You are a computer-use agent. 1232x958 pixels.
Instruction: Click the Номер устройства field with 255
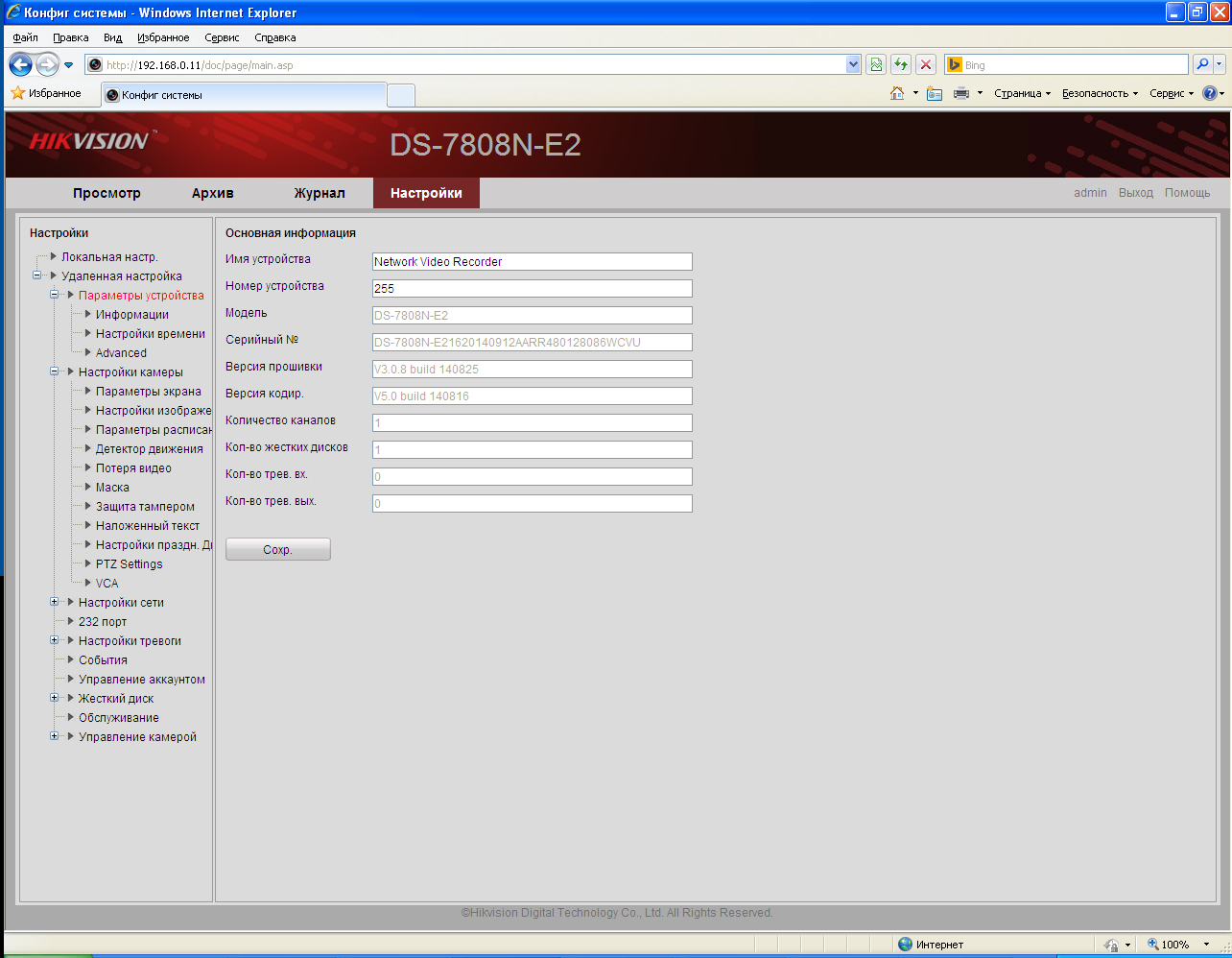tap(533, 288)
